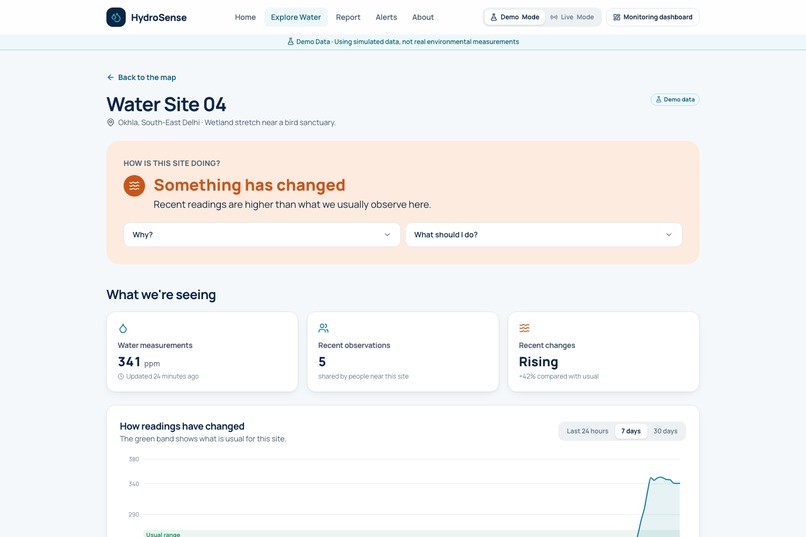This screenshot has width=806, height=537.
Task: Click the 341 ppm reading value
Action: pyautogui.click(x=139, y=362)
